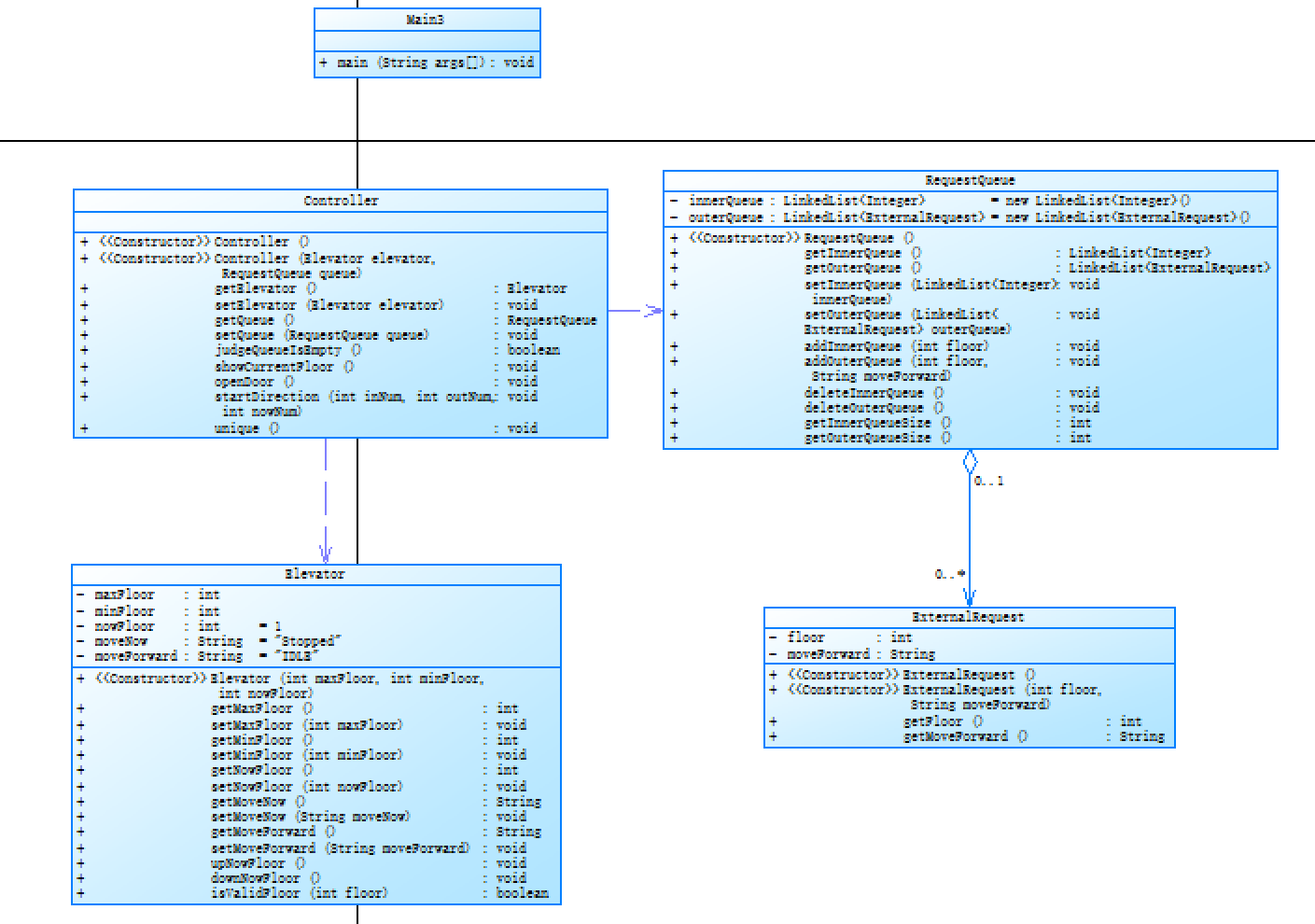Select getOuterQueue() method in RequestQueue
This screenshot has width=1315, height=924.
[971, 268]
